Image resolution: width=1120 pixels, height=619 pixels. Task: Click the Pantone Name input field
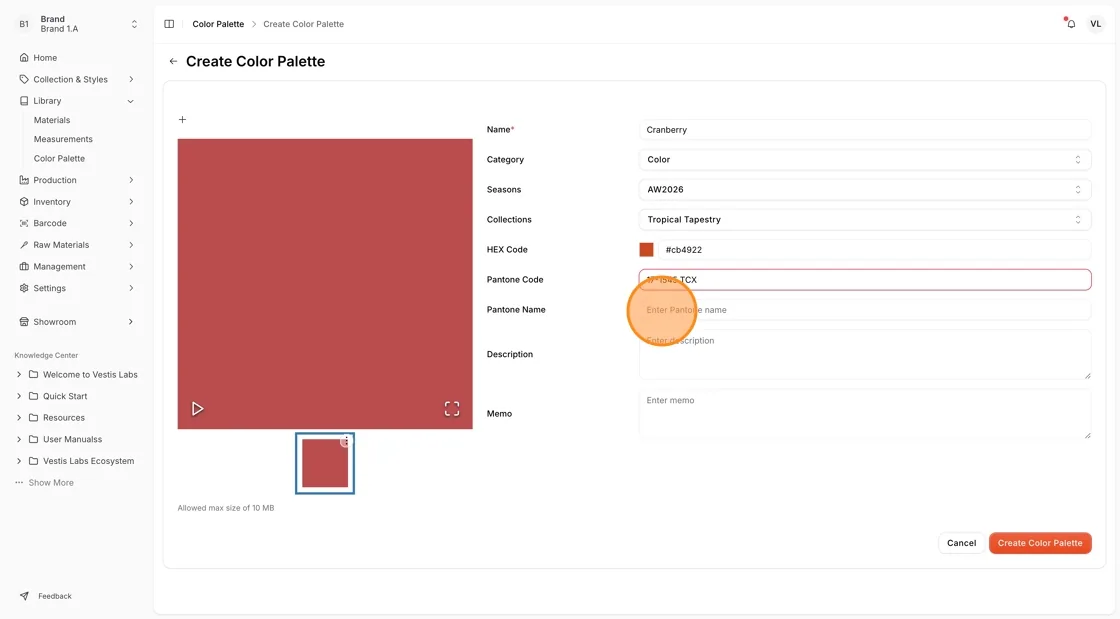[864, 310]
